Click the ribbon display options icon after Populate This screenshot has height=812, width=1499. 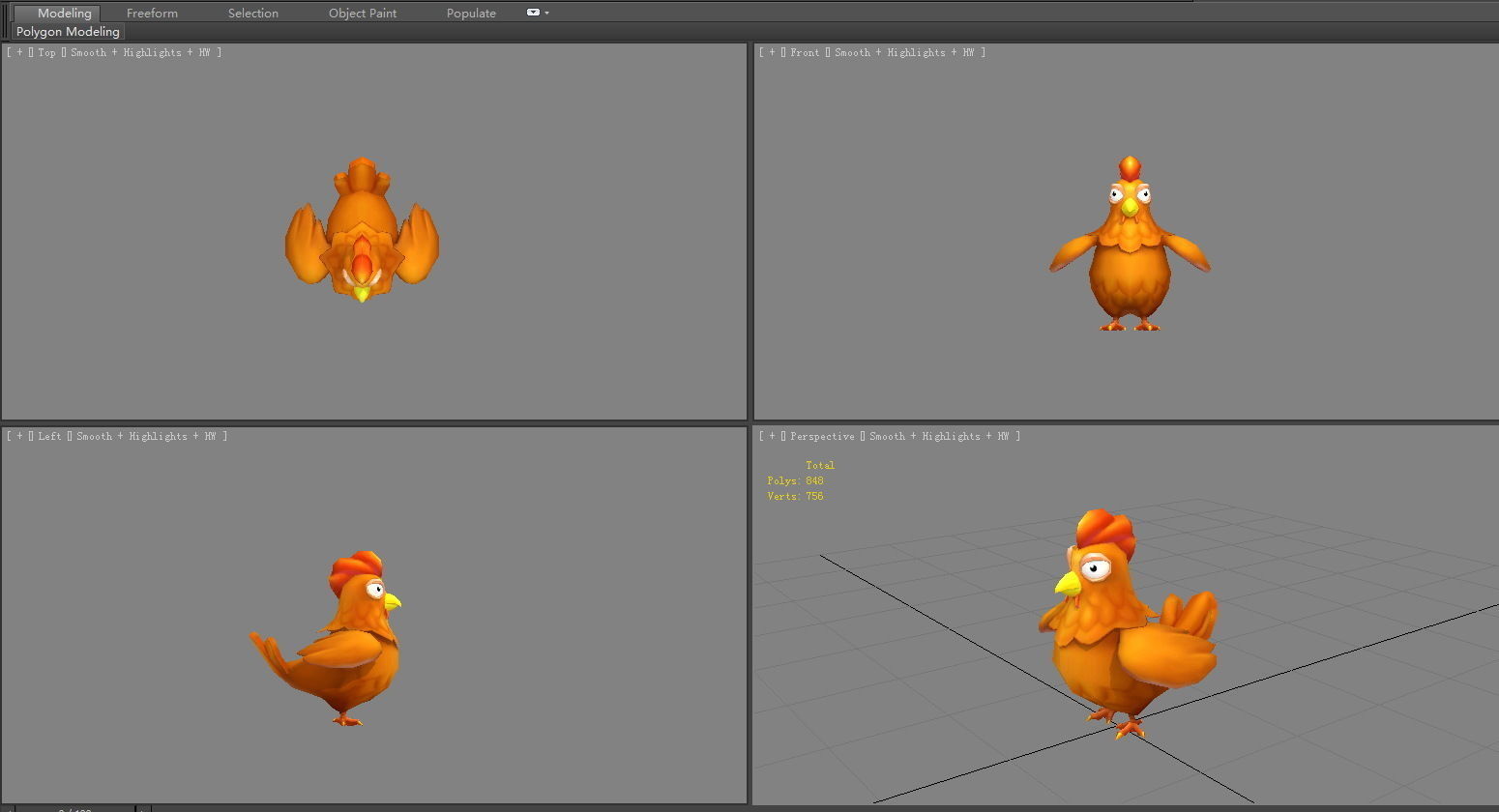click(533, 13)
